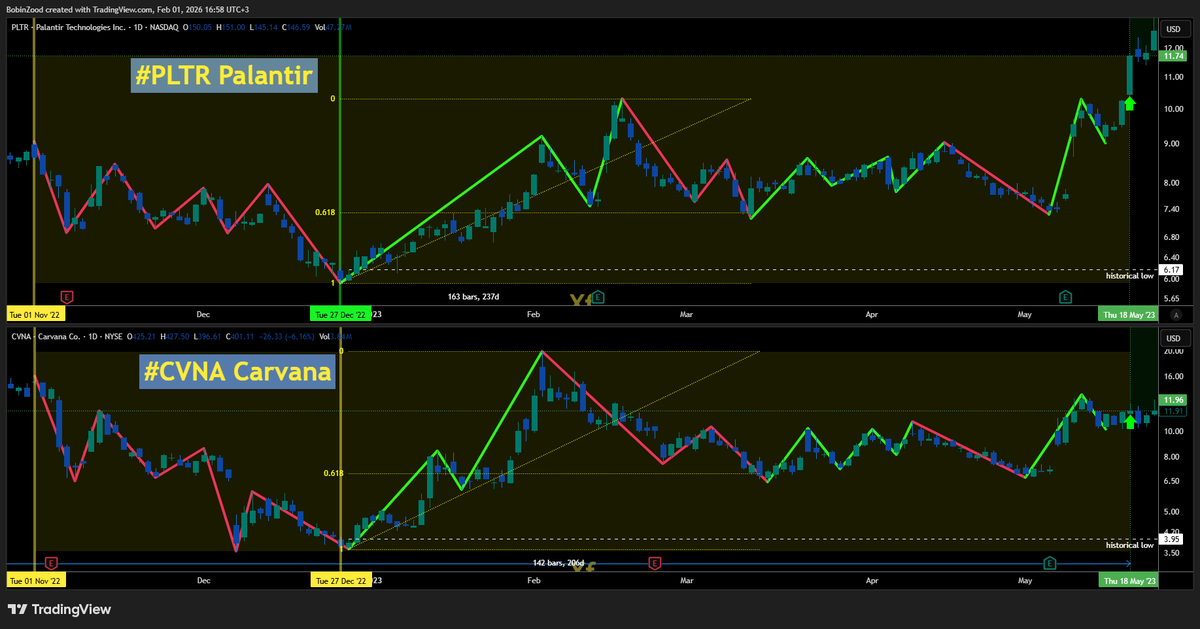
Task: Click the 5.65 price tick on PLTR scale
Action: [1172, 299]
